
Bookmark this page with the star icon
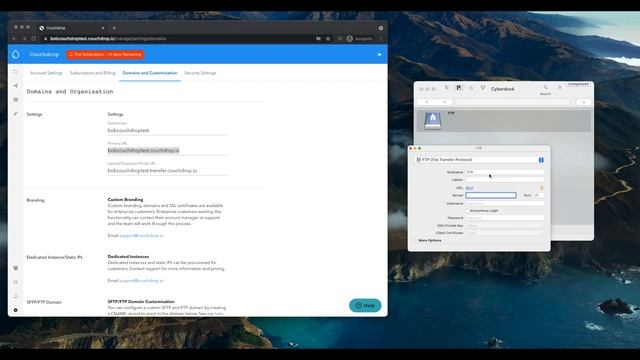[x=328, y=39]
